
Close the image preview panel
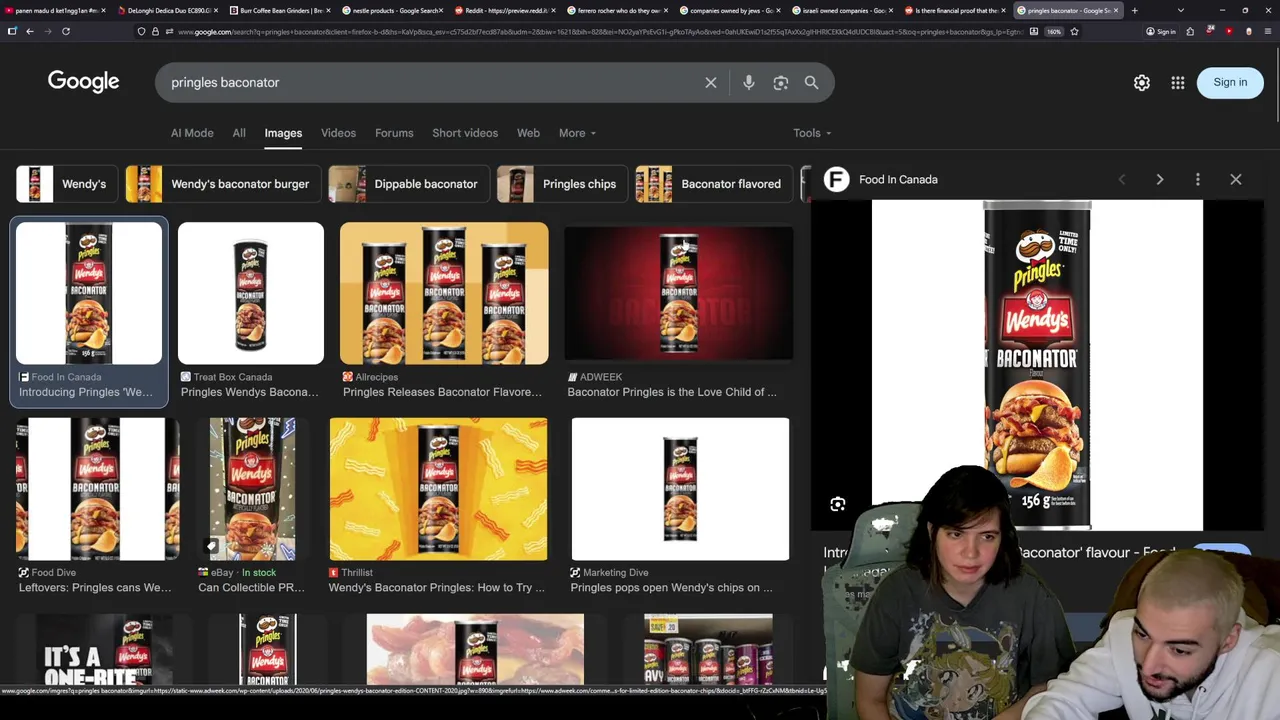point(1236,180)
